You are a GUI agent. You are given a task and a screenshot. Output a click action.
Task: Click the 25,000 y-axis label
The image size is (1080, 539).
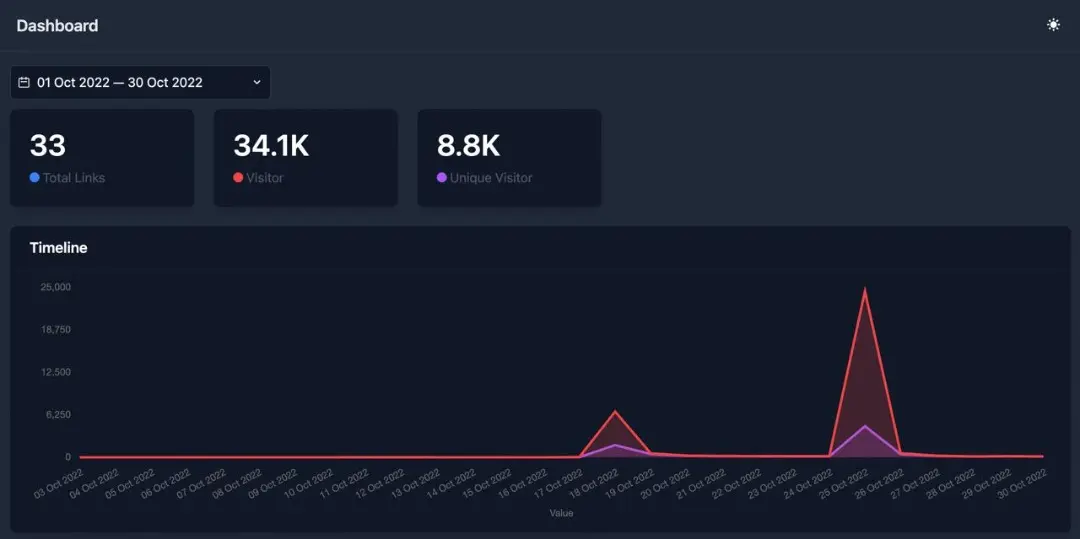54,287
